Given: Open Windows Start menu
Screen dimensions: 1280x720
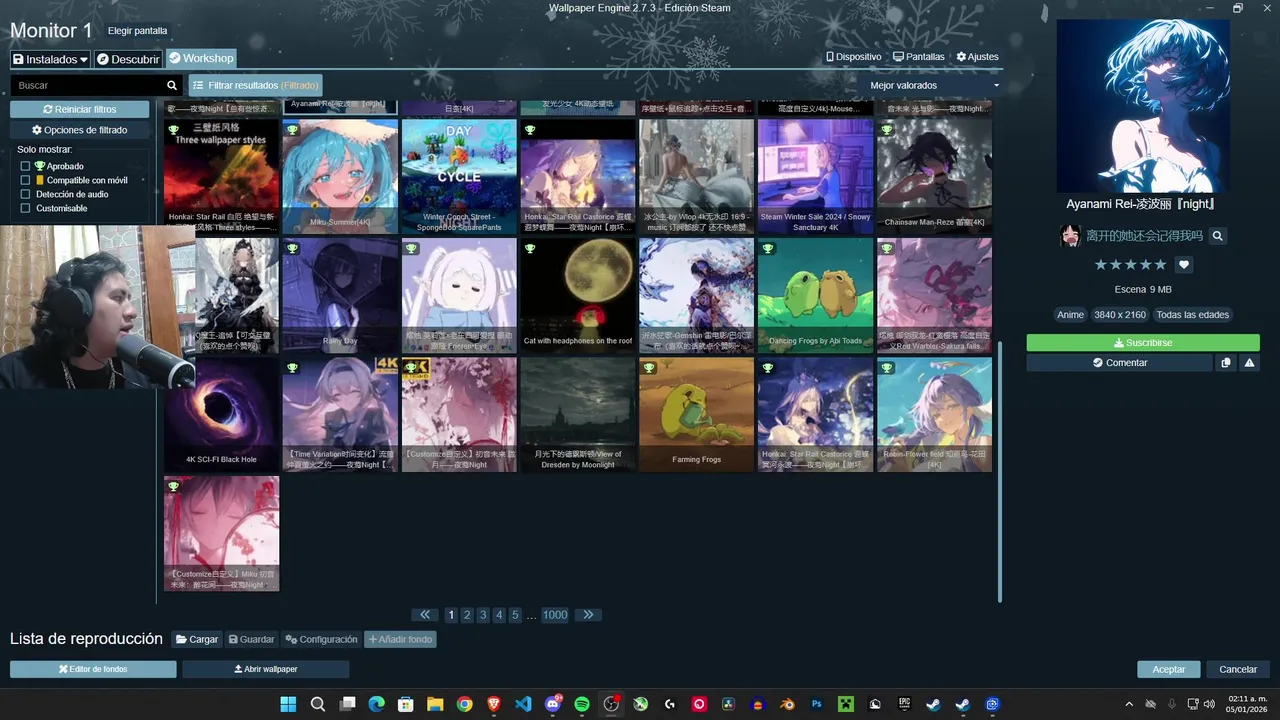Looking at the screenshot, I should [288, 704].
